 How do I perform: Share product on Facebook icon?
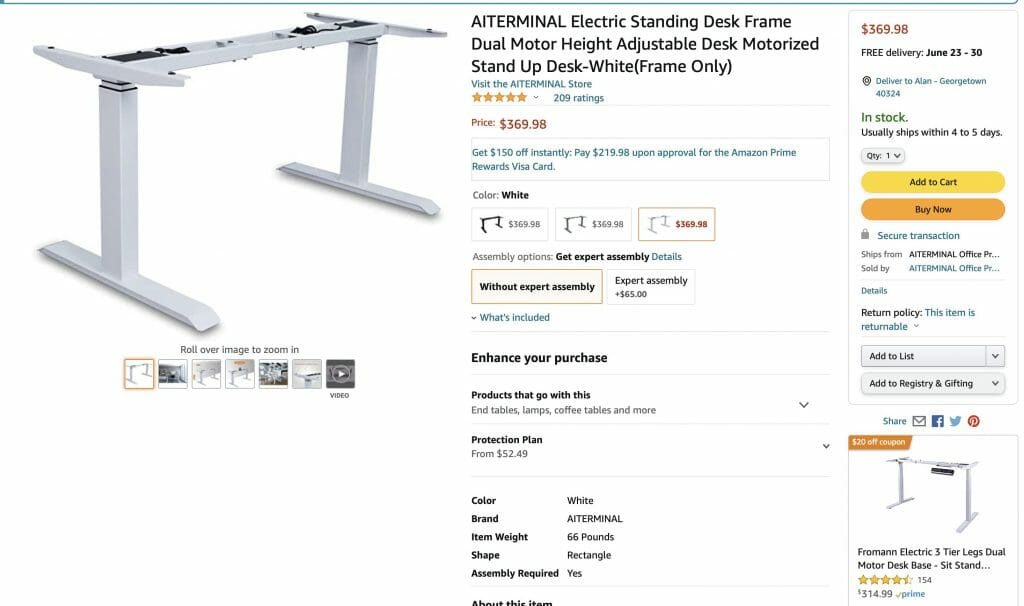(x=937, y=421)
